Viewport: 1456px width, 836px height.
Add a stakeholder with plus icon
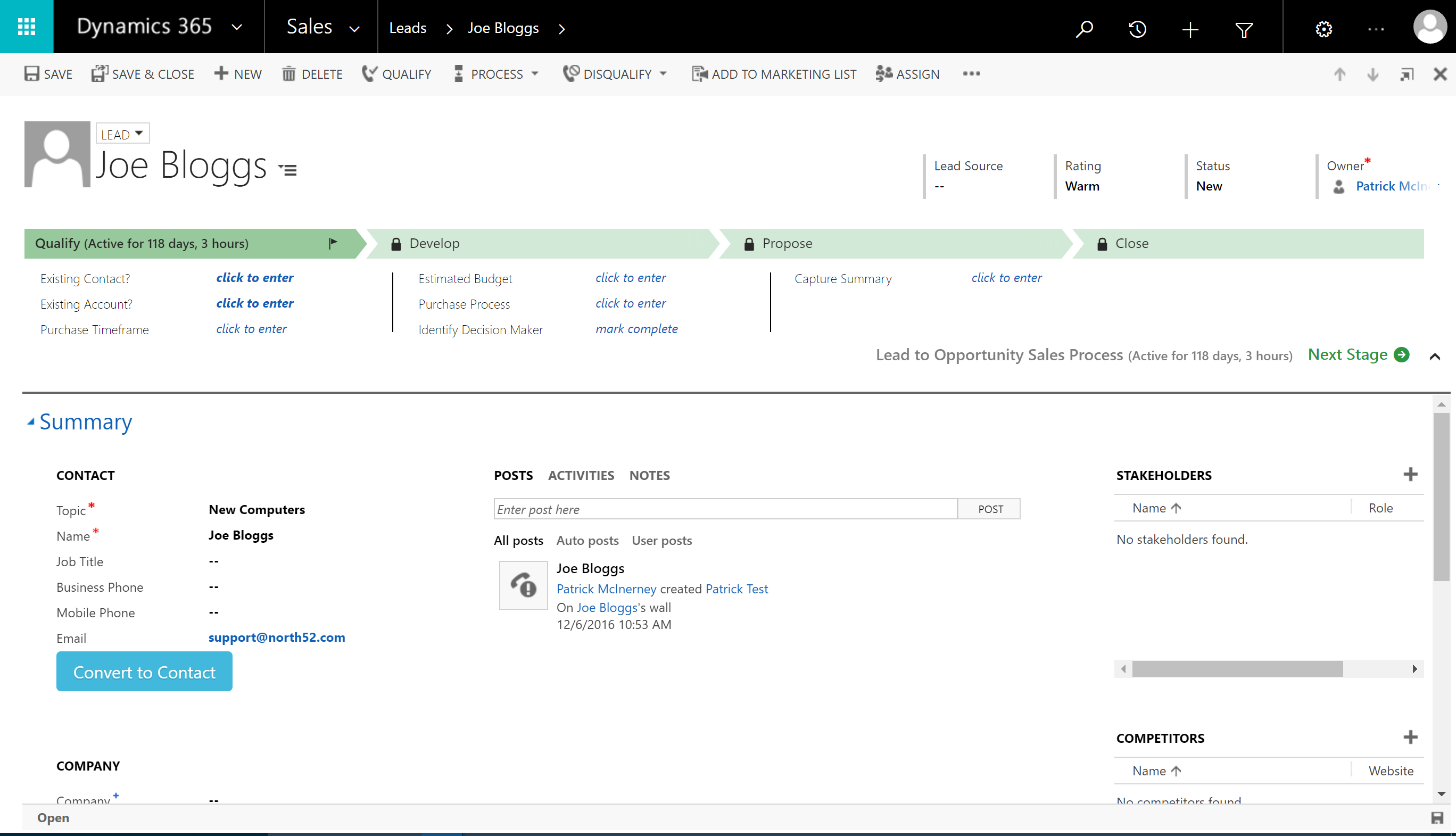pos(1411,474)
